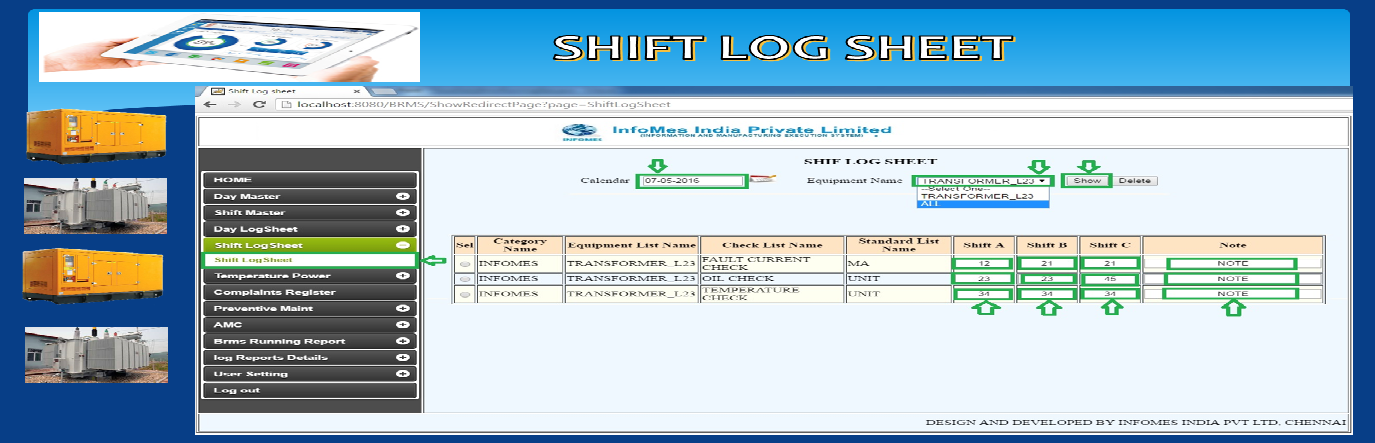Click the 'OIL CHECK' cell

click(x=772, y=278)
